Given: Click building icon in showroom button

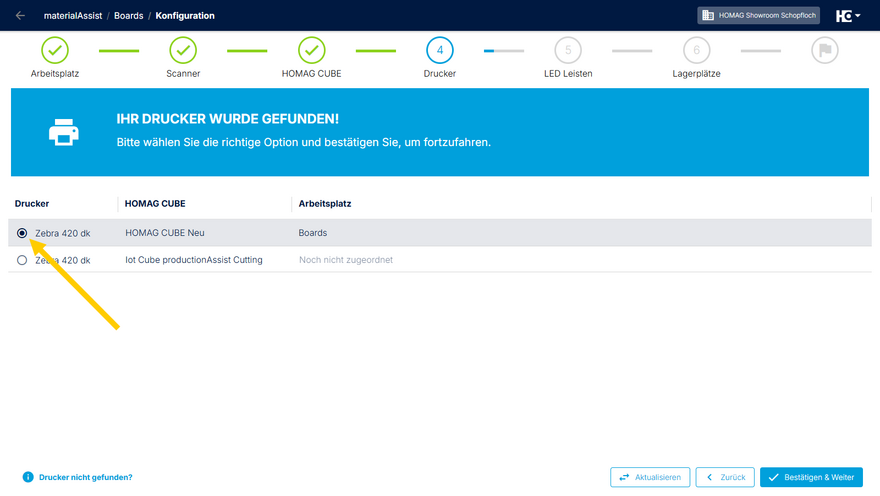Looking at the screenshot, I should click(708, 16).
